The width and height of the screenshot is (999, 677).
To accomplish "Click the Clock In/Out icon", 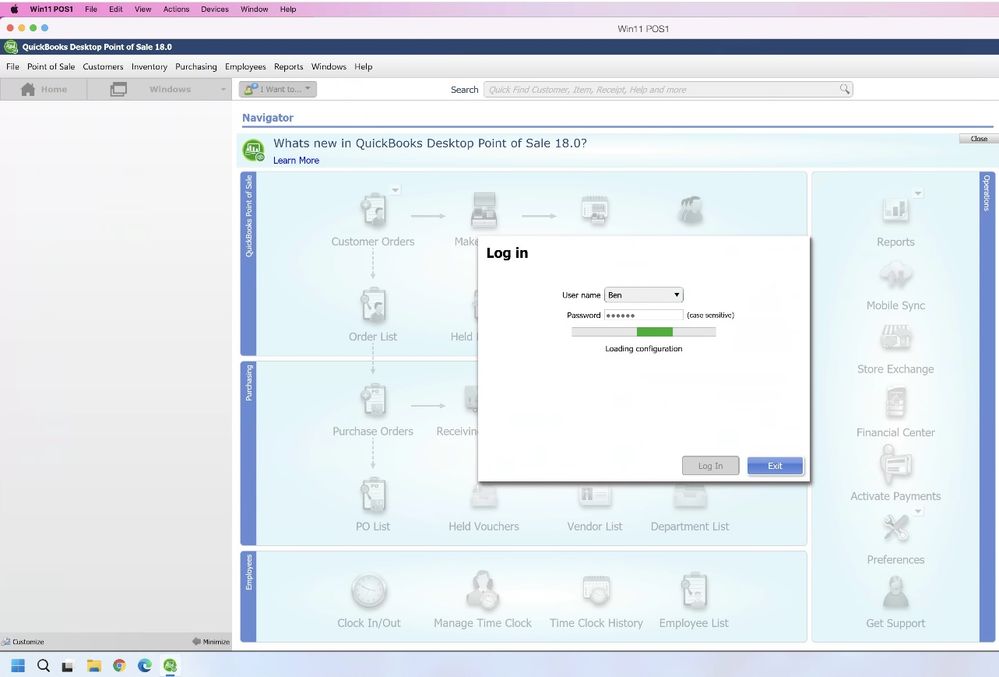I will (x=369, y=590).
